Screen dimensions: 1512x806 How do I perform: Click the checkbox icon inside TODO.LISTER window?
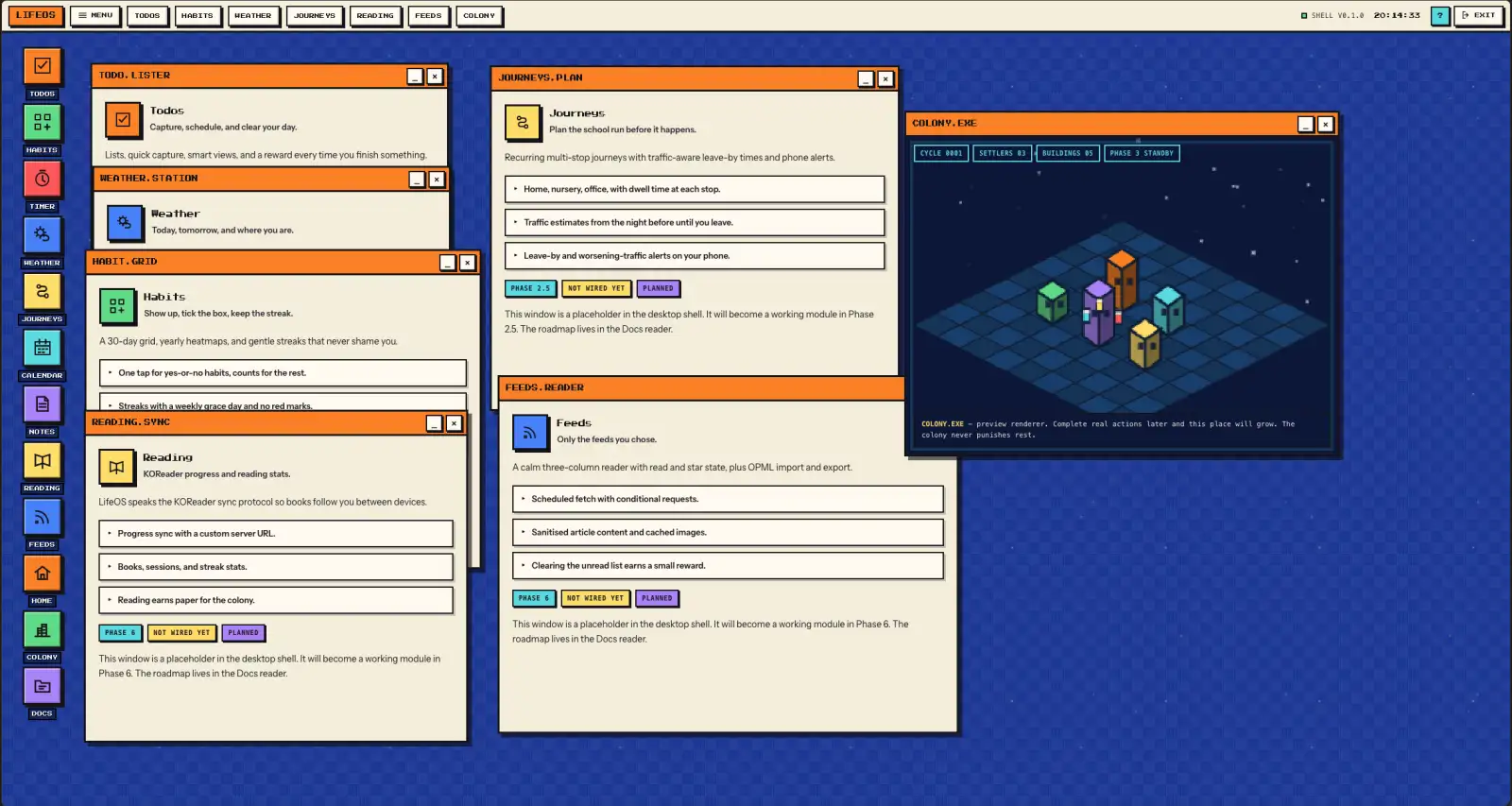[123, 119]
